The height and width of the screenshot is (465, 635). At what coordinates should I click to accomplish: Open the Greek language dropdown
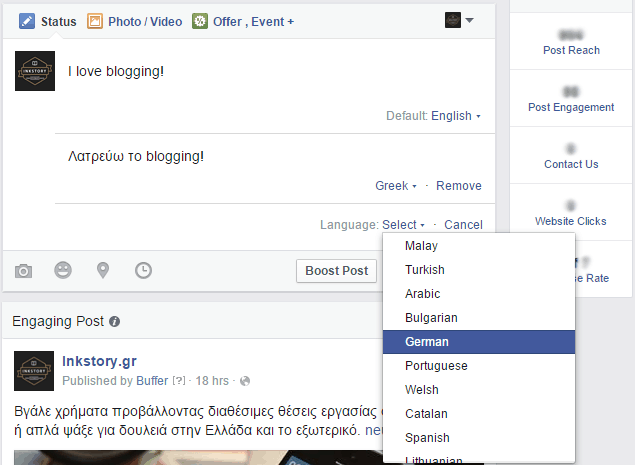396,186
